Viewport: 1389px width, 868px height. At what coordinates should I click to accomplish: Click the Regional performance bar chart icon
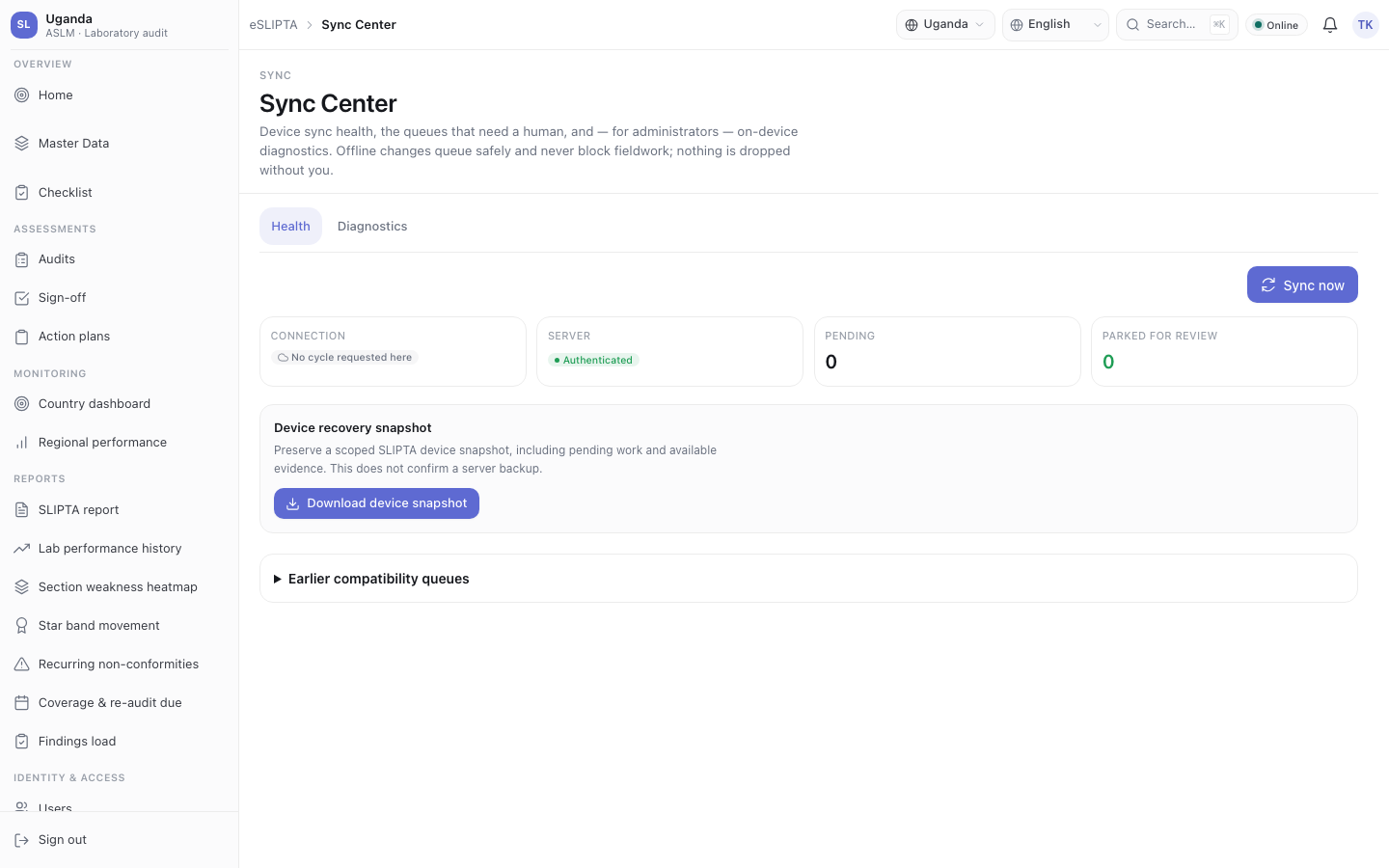[x=21, y=442]
